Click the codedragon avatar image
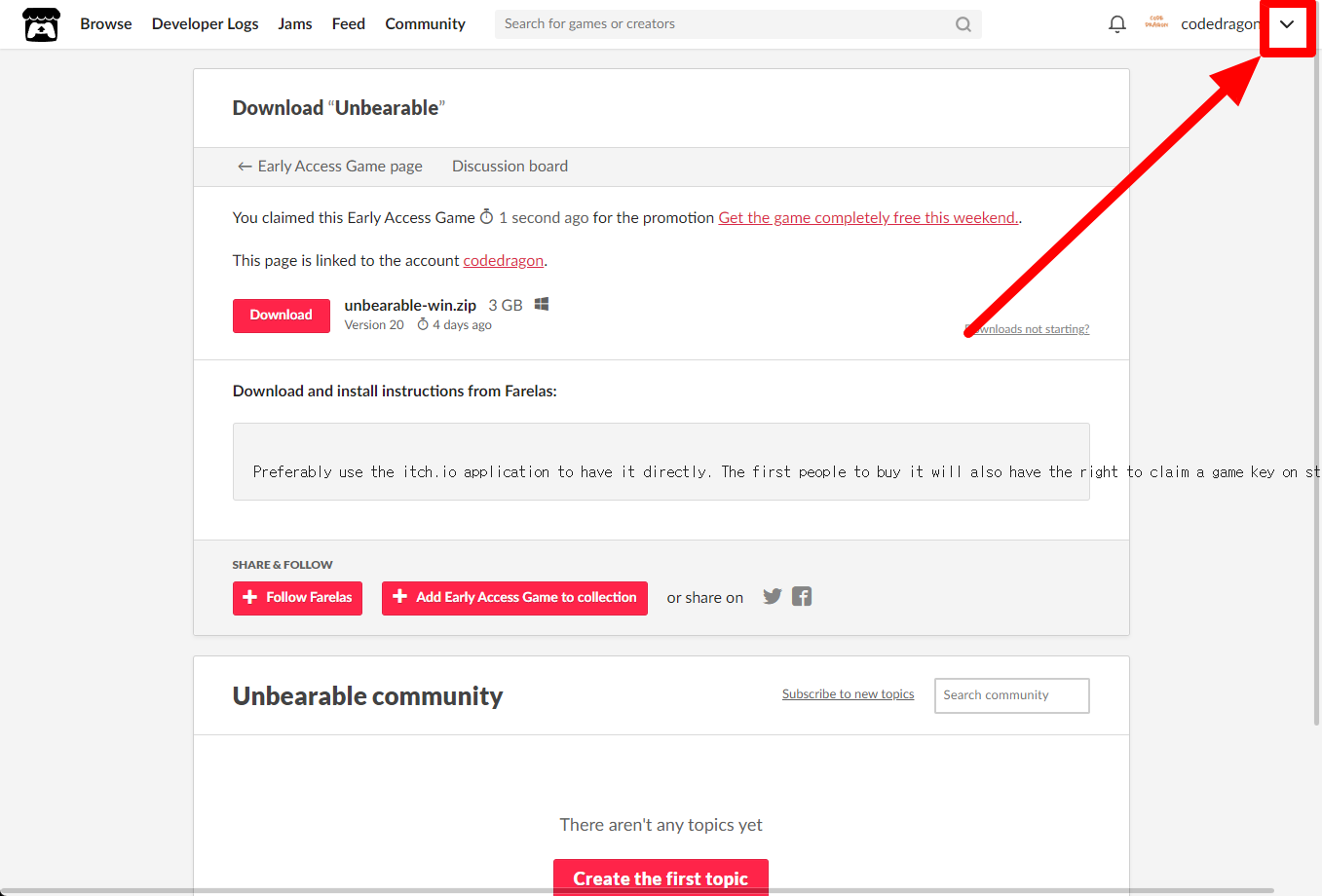Viewport: 1322px width, 896px height. pyautogui.click(x=1156, y=23)
